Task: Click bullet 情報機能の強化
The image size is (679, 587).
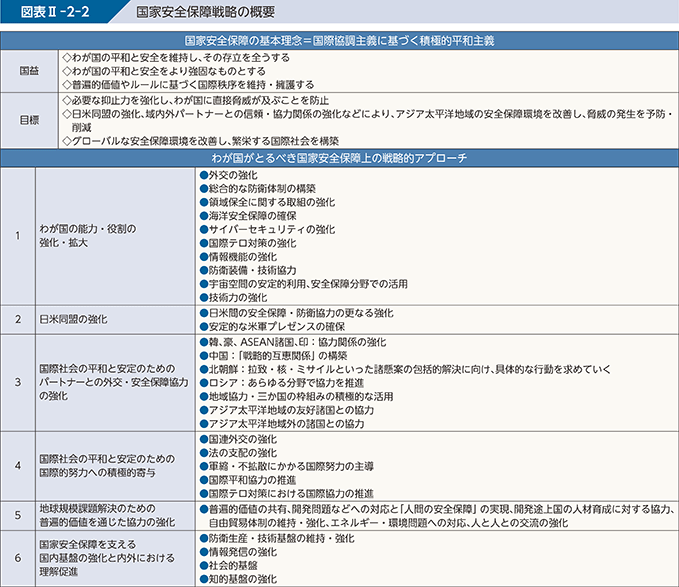Action: (x=238, y=257)
